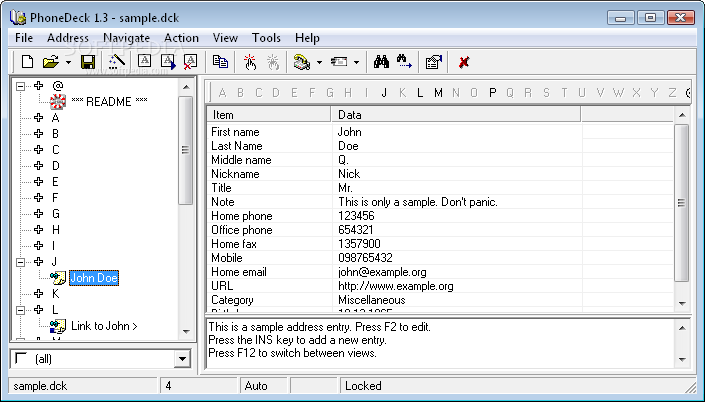Open the properties sheet icon
The height and width of the screenshot is (402, 705).
pos(433,62)
